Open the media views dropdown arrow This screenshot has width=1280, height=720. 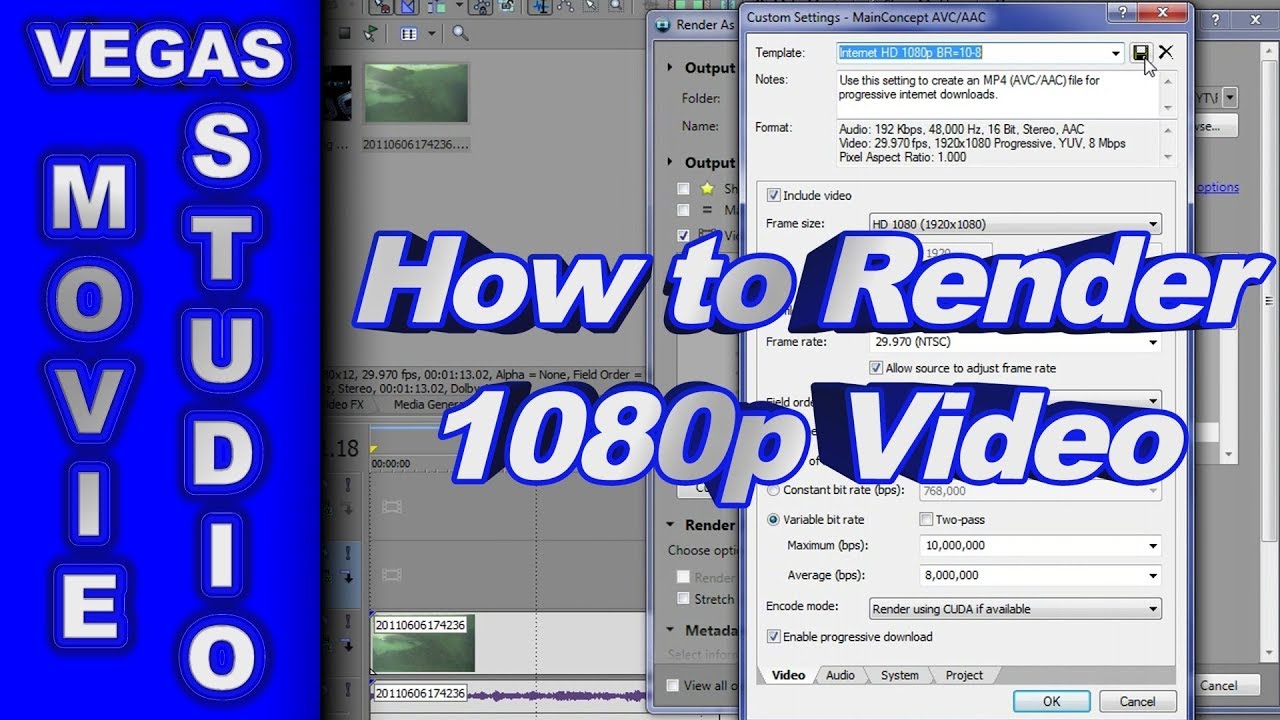[432, 33]
